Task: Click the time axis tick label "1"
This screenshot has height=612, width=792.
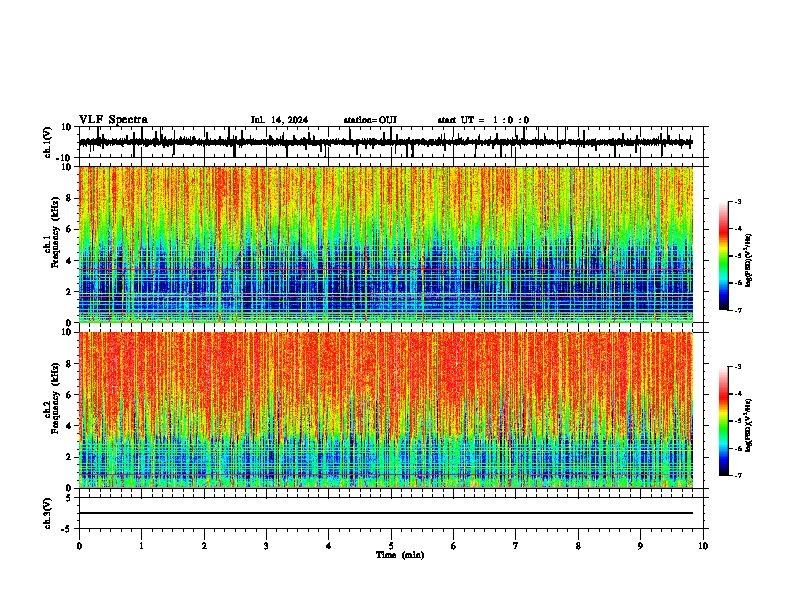Action: [x=141, y=546]
